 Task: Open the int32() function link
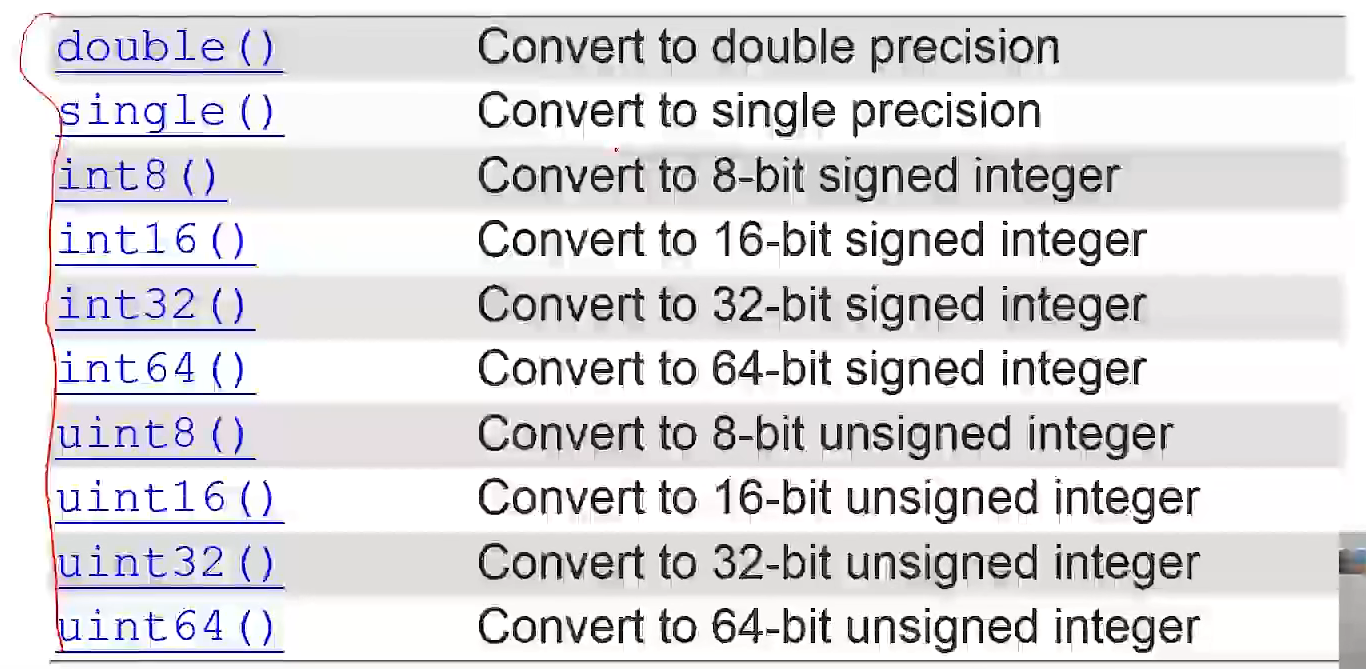pyautogui.click(x=153, y=305)
